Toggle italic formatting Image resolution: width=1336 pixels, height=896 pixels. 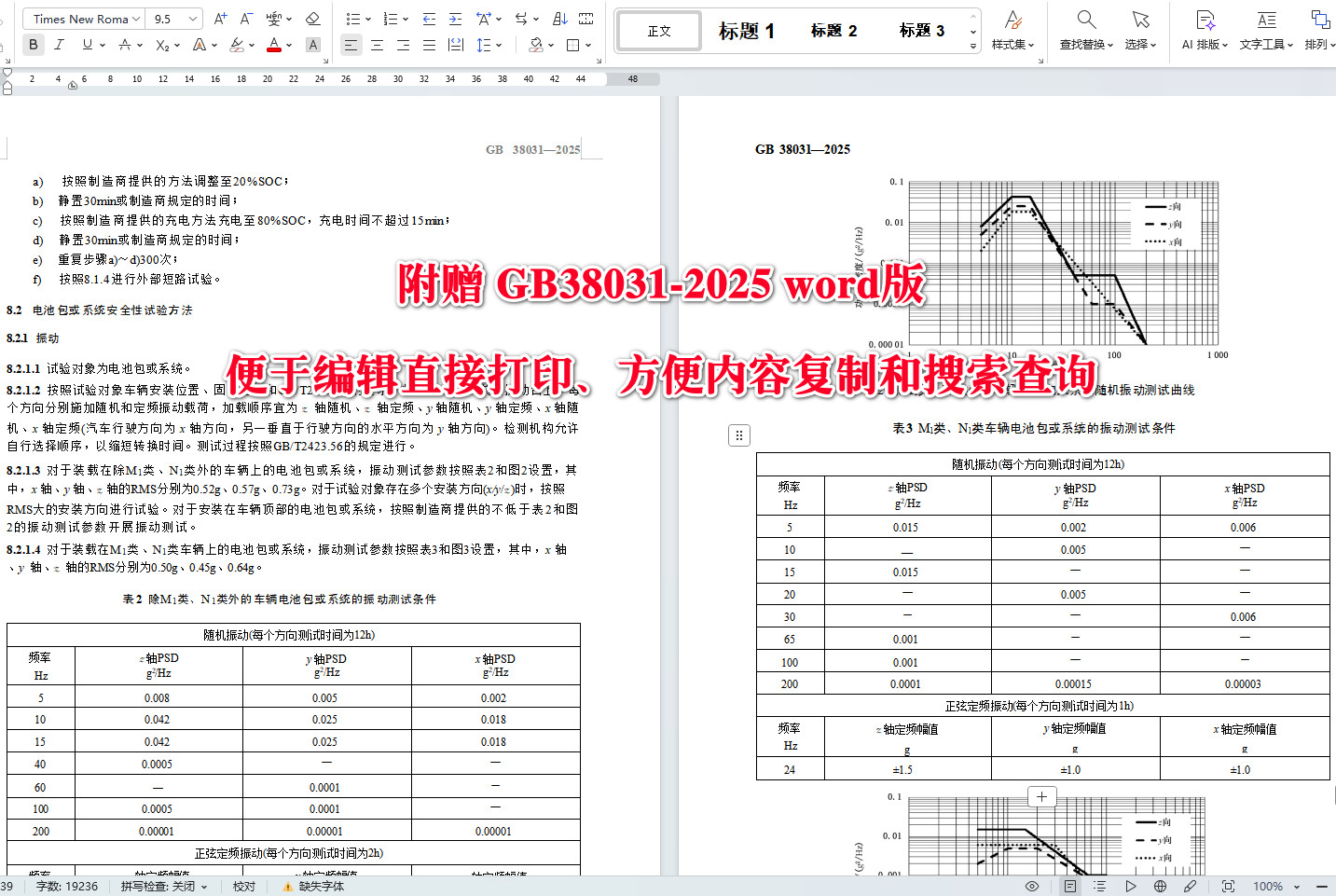pos(58,44)
